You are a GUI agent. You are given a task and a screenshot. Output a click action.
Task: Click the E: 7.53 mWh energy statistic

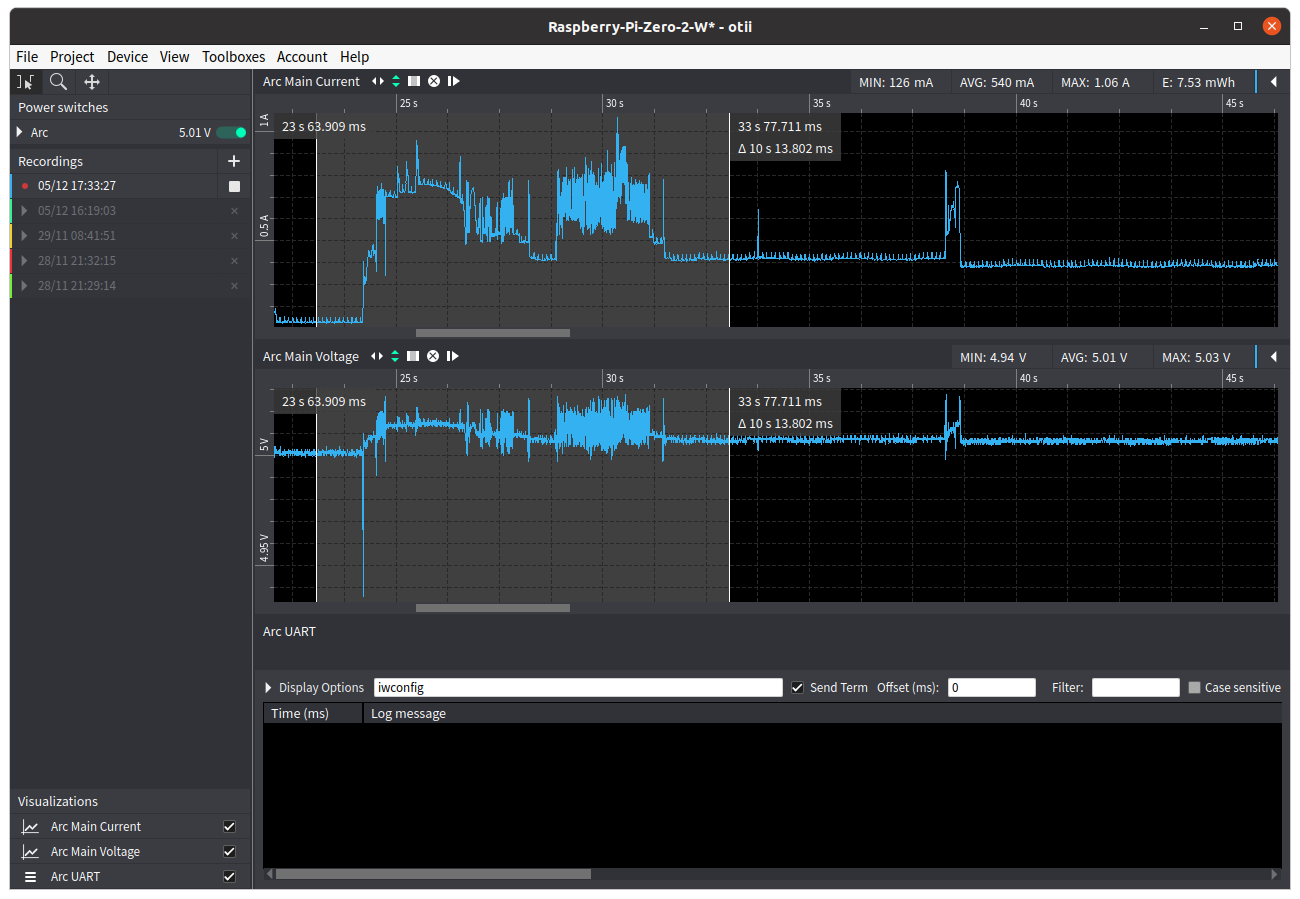(1199, 83)
